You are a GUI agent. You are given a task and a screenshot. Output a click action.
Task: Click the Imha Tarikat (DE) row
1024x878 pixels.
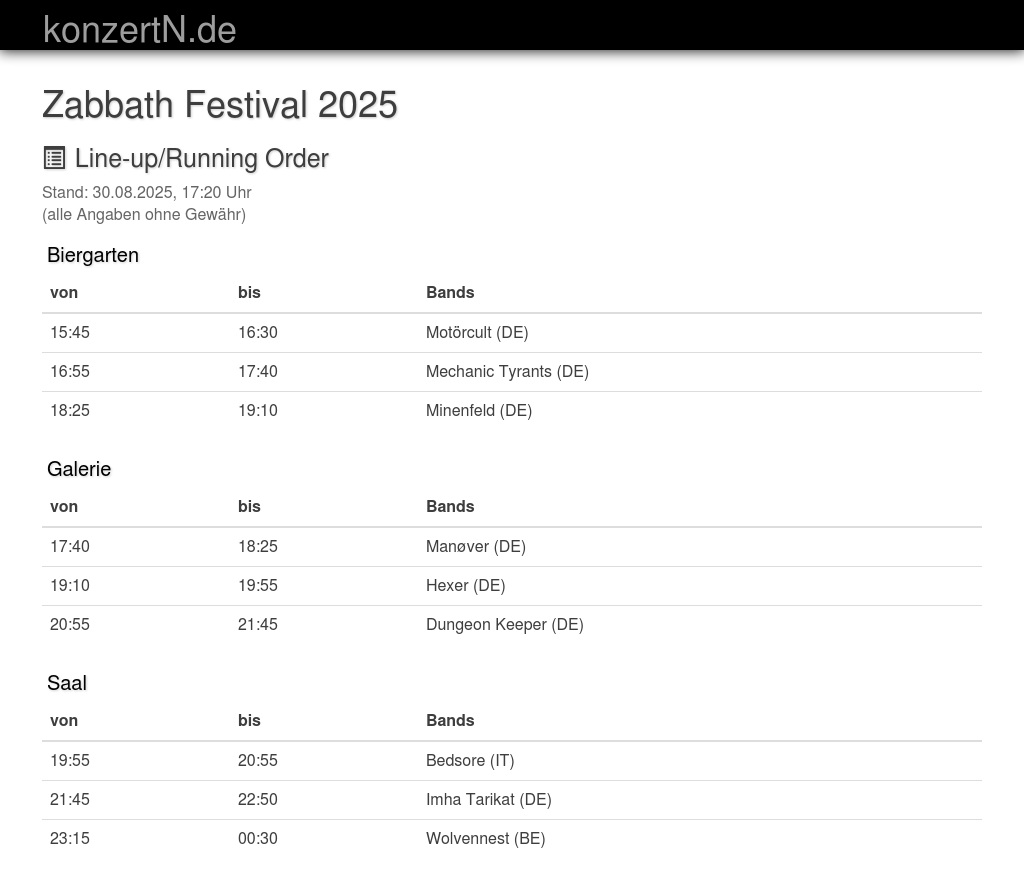(489, 799)
